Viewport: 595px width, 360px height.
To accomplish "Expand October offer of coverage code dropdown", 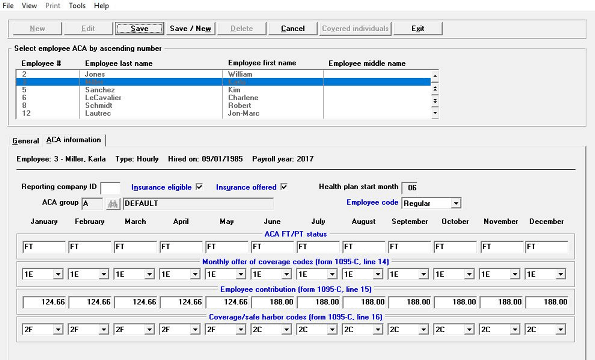I will [469, 274].
